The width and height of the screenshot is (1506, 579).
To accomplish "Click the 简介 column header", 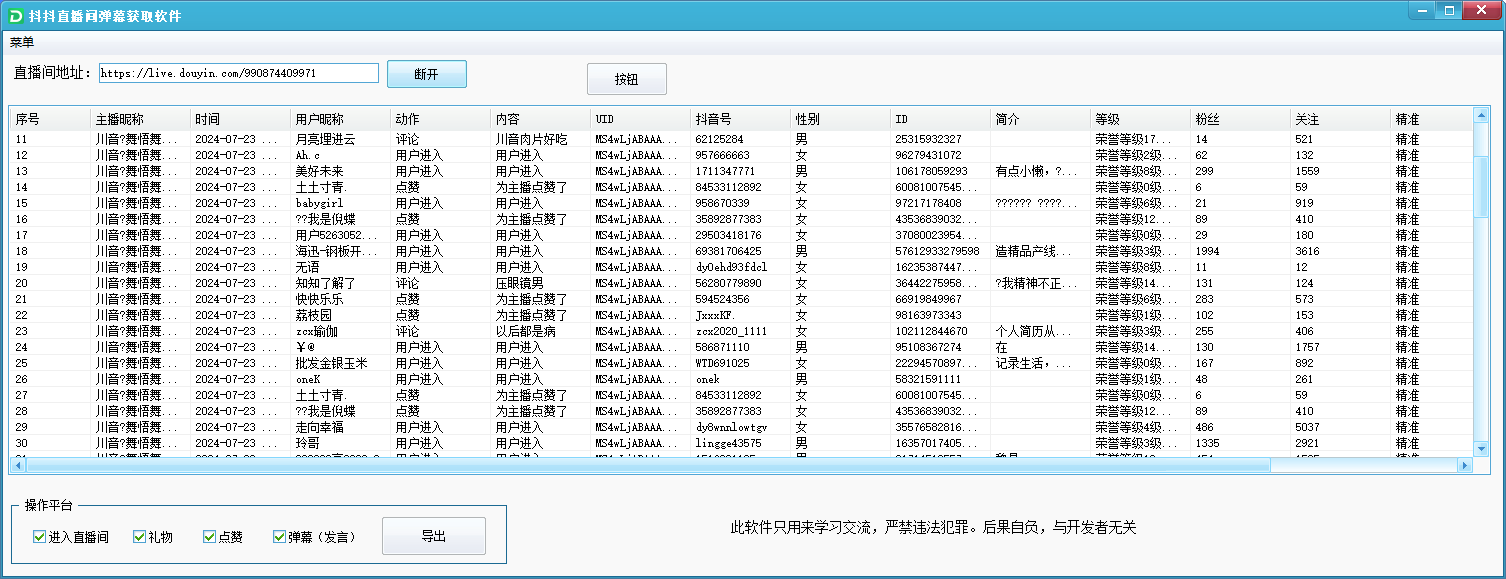I will (1040, 119).
